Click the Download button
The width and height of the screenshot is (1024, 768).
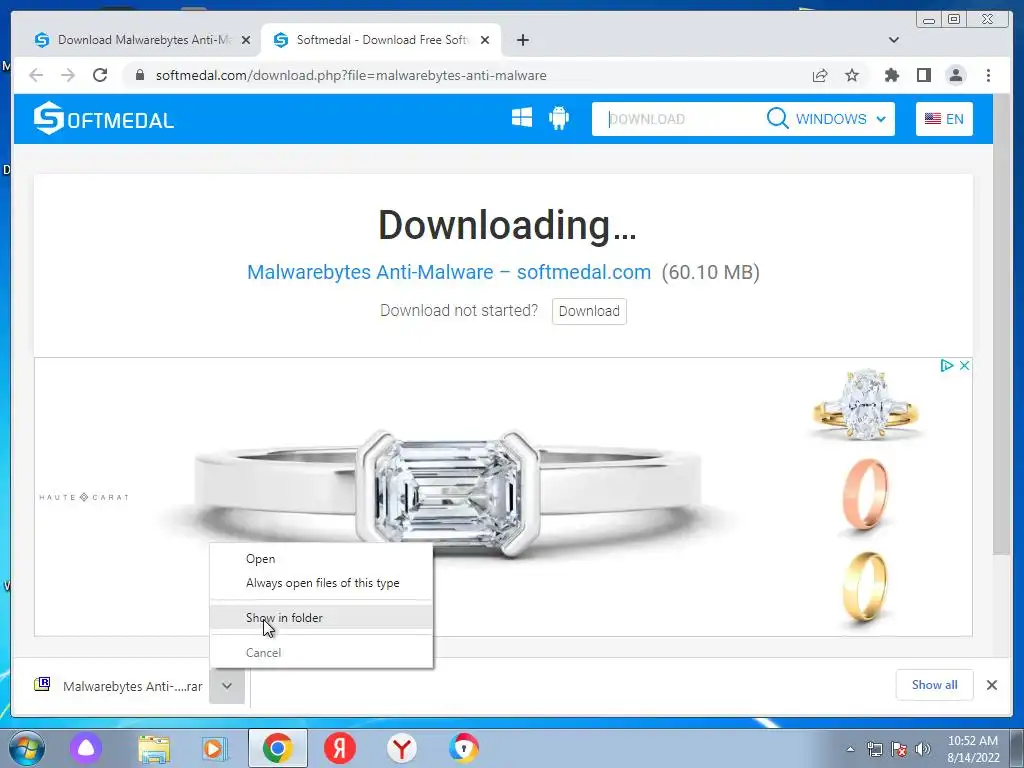tap(589, 311)
